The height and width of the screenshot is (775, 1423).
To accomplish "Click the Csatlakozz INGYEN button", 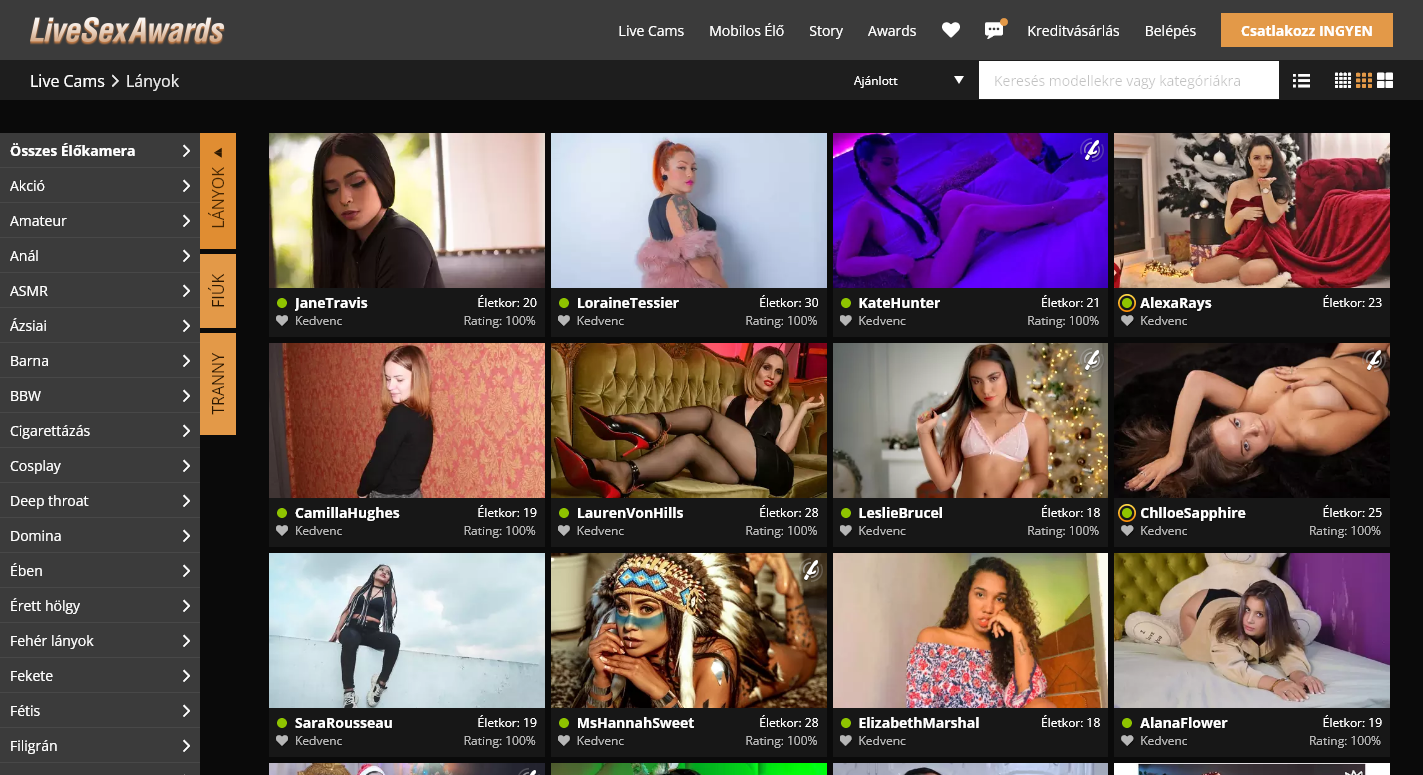I will tap(1306, 30).
